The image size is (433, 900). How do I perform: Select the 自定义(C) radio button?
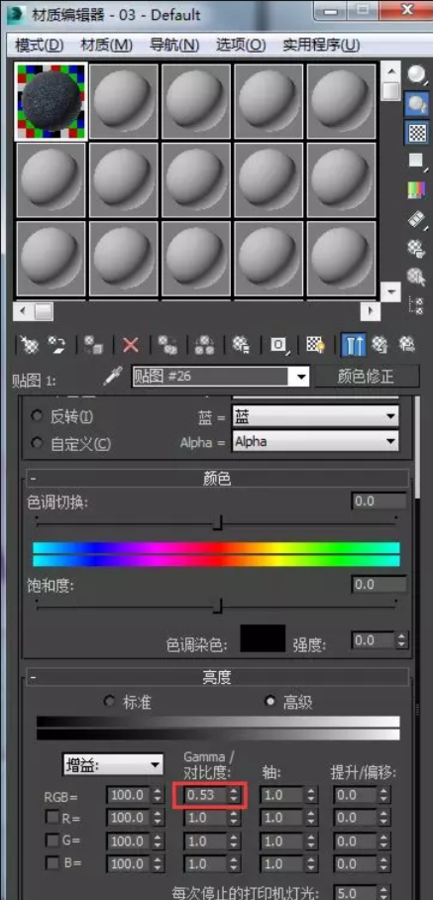(x=38, y=443)
